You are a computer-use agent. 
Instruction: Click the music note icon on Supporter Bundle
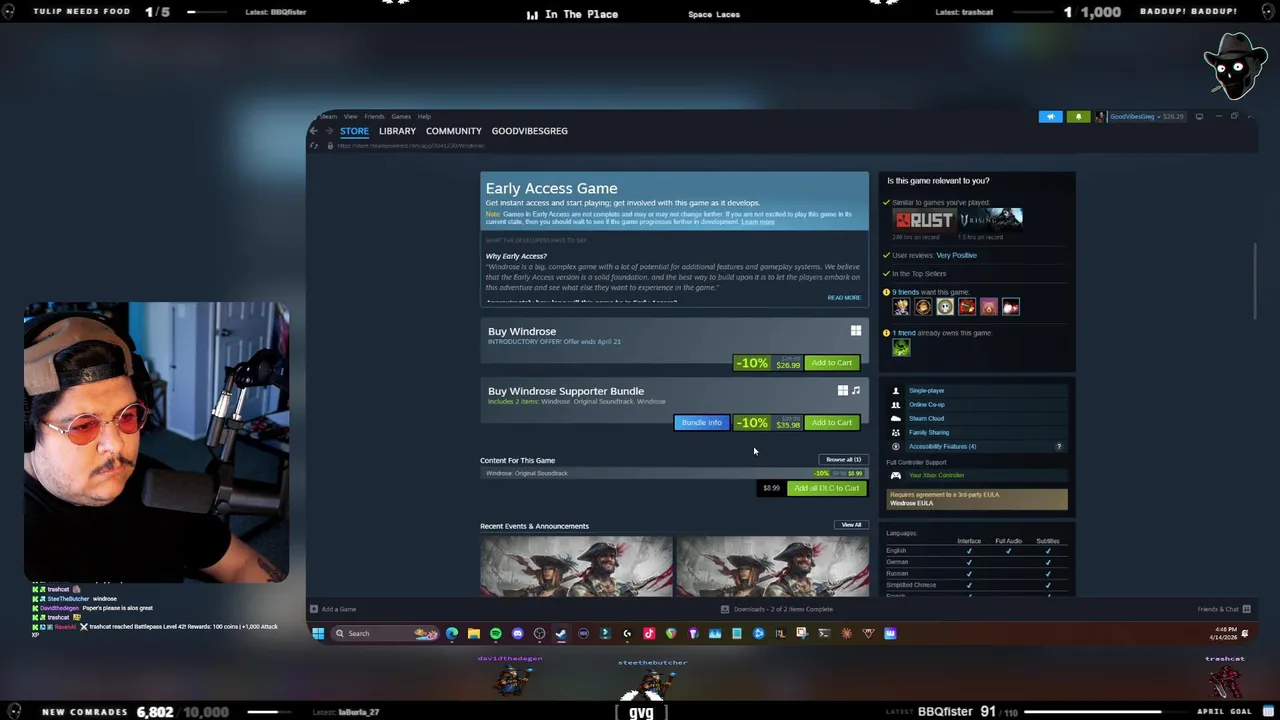pyautogui.click(x=856, y=391)
